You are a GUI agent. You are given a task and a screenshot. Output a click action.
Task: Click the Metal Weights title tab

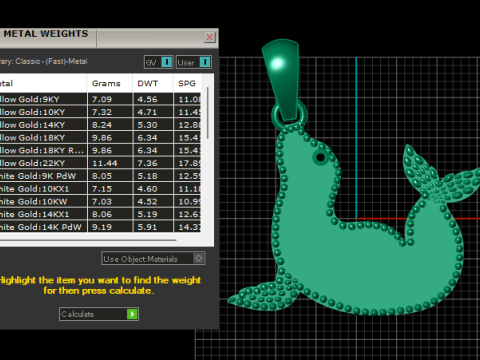(x=46, y=34)
